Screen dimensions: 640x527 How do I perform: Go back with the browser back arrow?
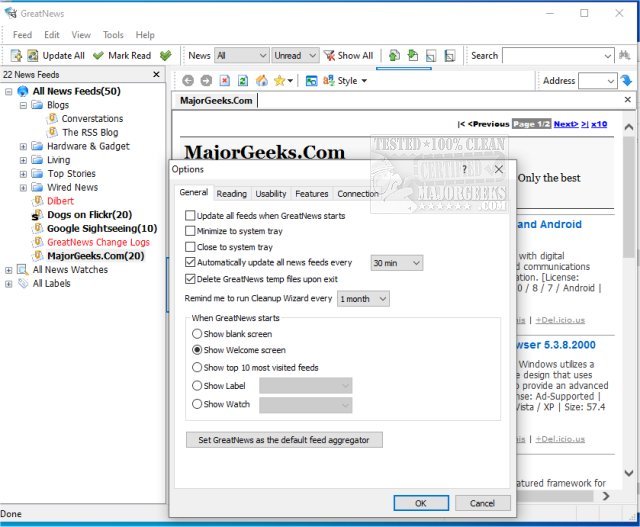click(x=188, y=81)
